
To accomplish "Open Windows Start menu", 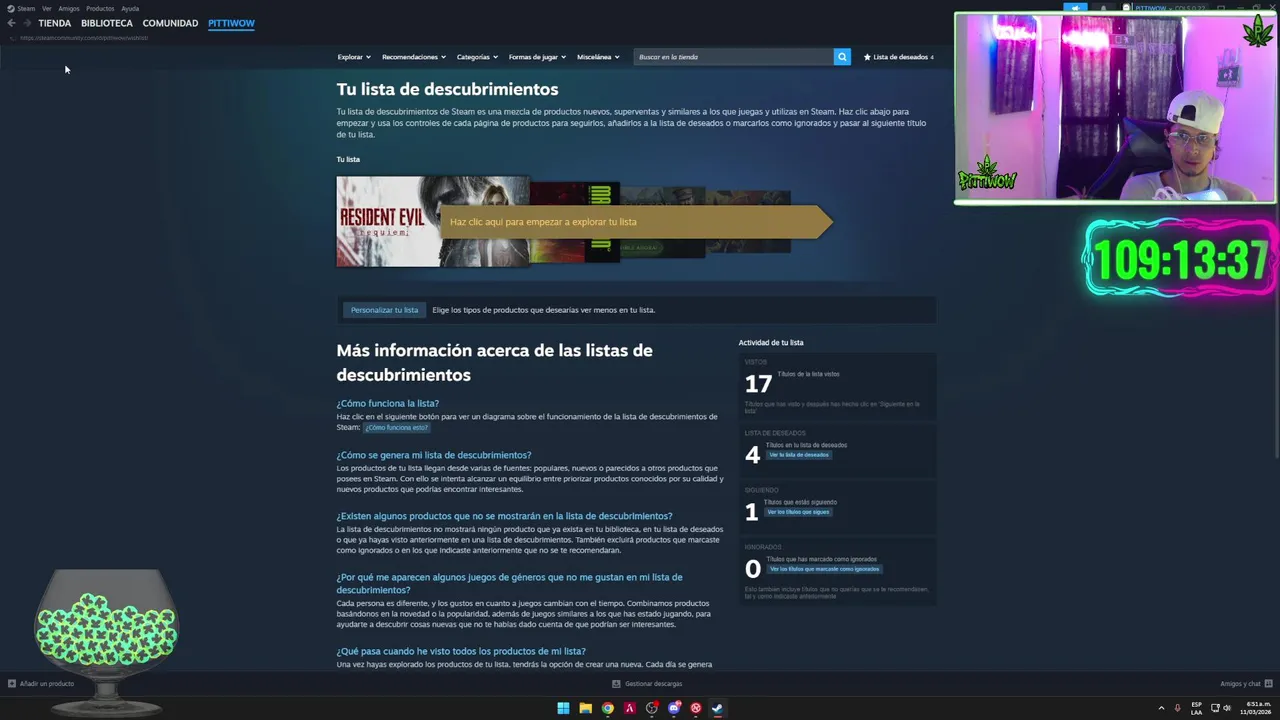I will (563, 708).
